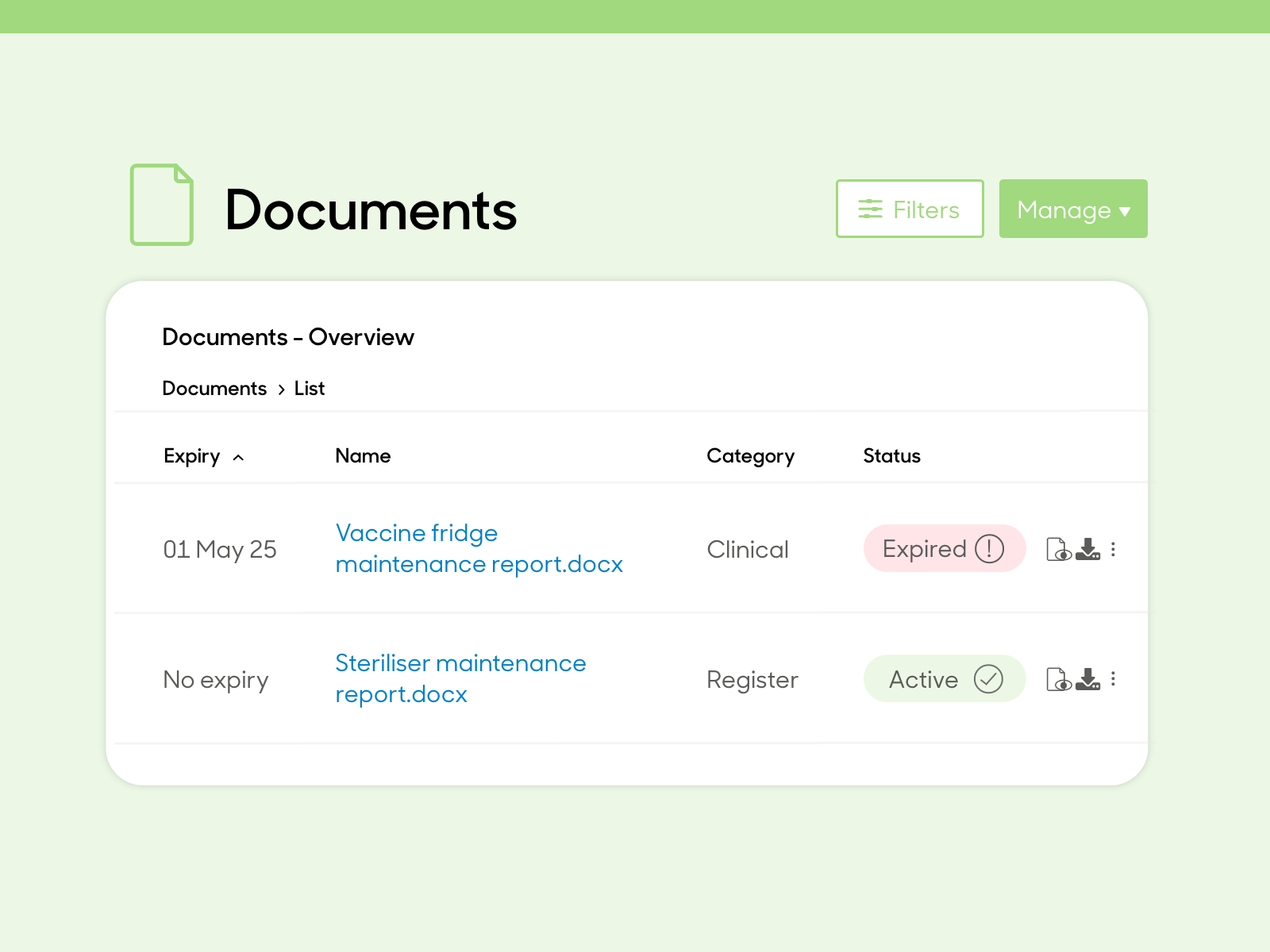
Task: Select List in the breadcrumb trail
Action: coord(310,388)
